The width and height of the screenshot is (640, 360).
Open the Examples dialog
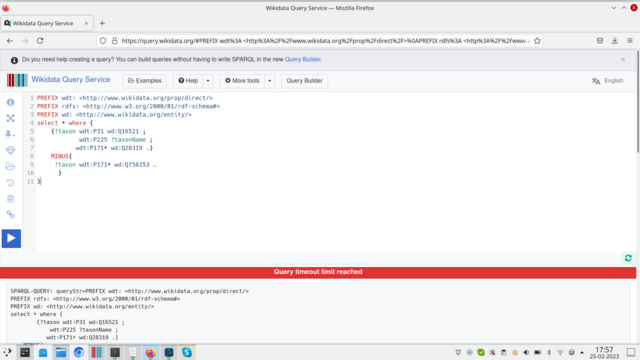point(144,81)
